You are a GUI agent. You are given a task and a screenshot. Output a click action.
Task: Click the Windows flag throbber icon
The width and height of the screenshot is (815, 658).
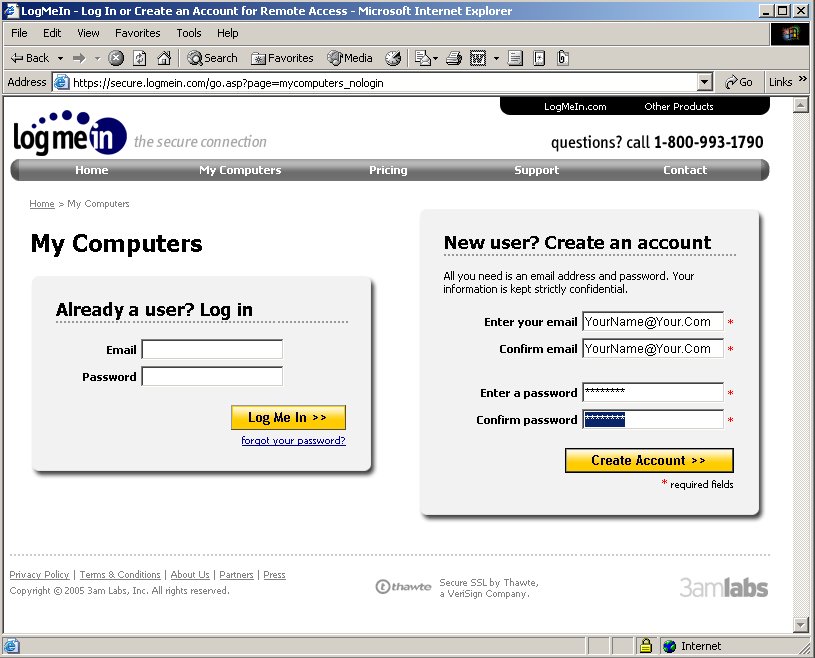(790, 34)
